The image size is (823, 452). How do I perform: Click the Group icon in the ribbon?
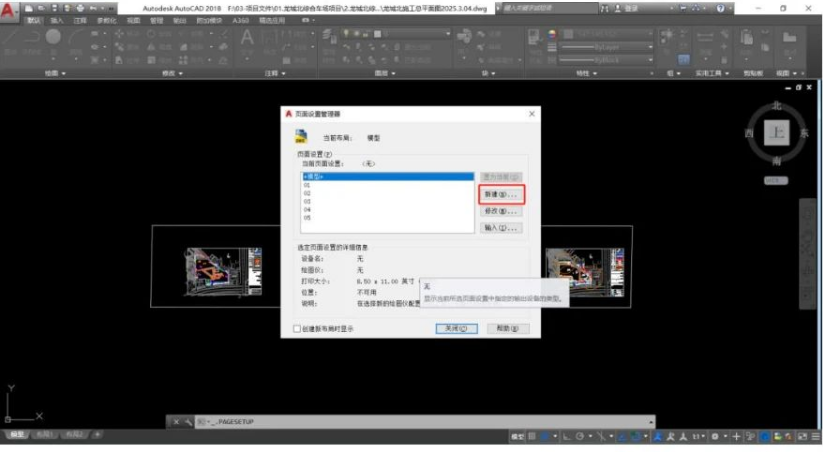coord(667,35)
